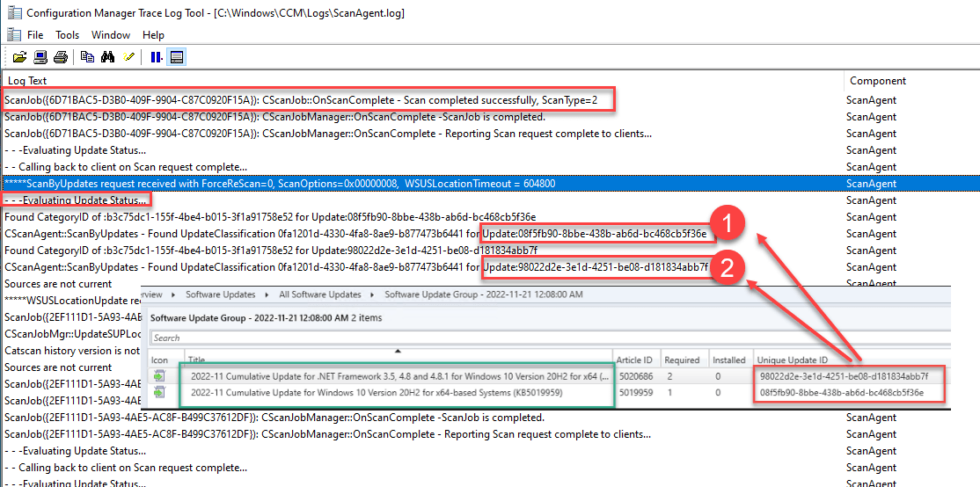Select 'Found CategoryID' line for Update:98022d2e

tap(271, 251)
